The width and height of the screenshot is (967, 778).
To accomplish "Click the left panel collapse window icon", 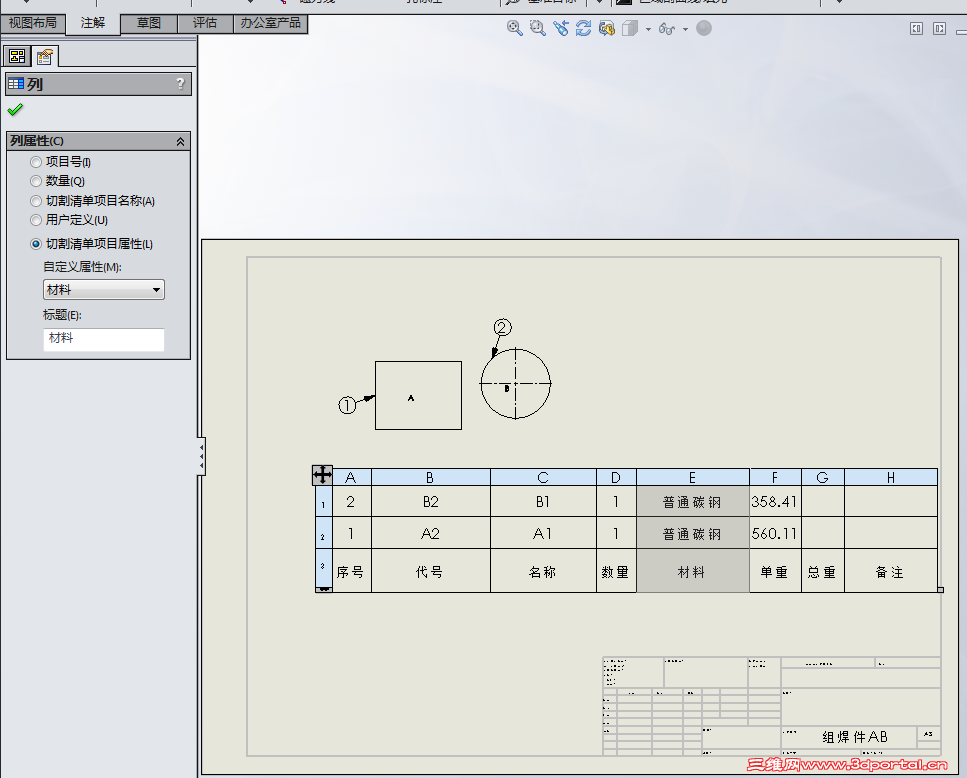I will click(x=916, y=28).
